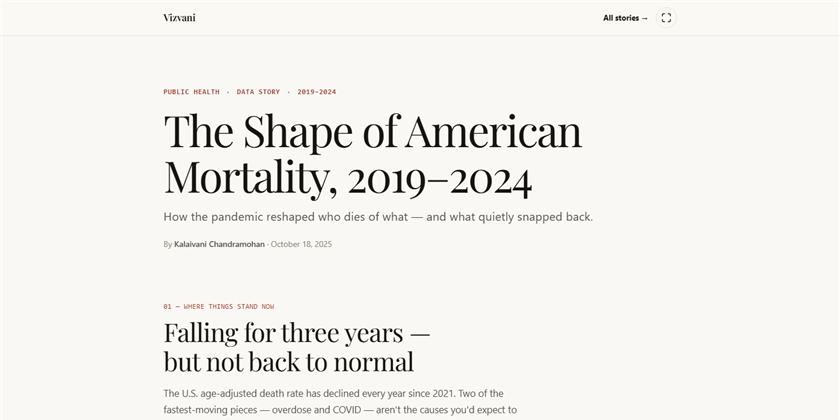Select the DATA STORY tag
This screenshot has width=840, height=420.
(258, 92)
